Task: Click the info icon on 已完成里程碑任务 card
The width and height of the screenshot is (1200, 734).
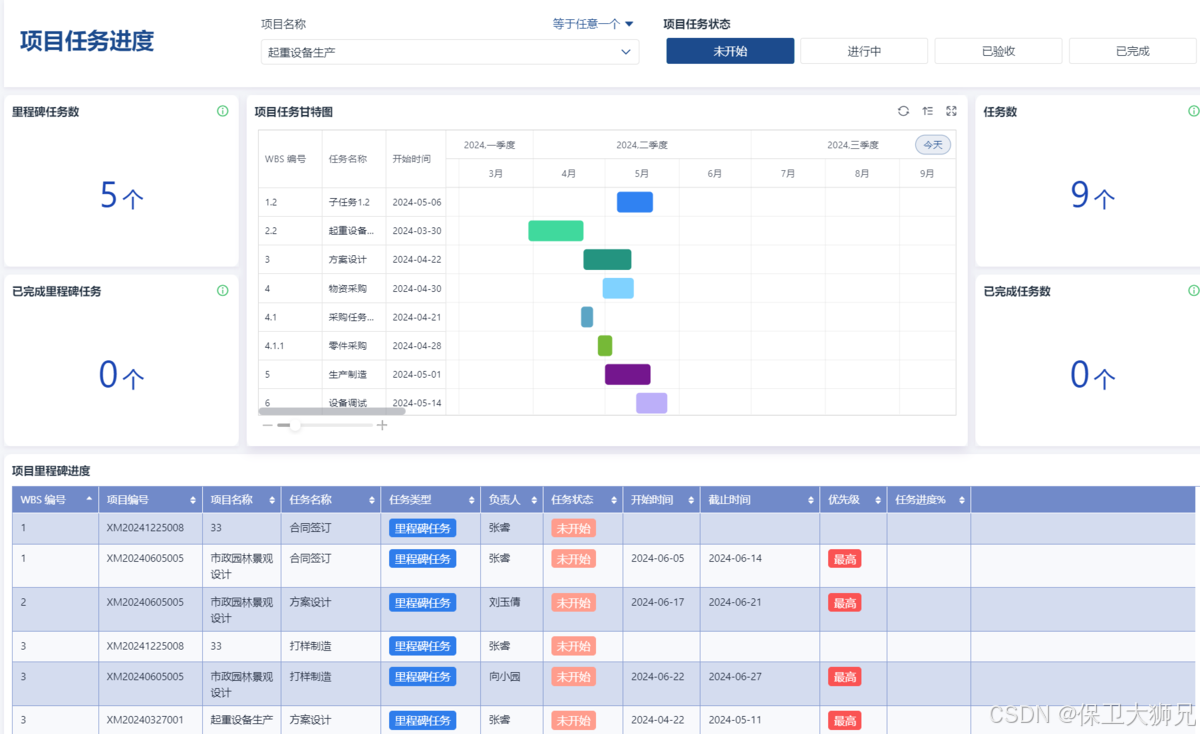Action: pos(223,291)
